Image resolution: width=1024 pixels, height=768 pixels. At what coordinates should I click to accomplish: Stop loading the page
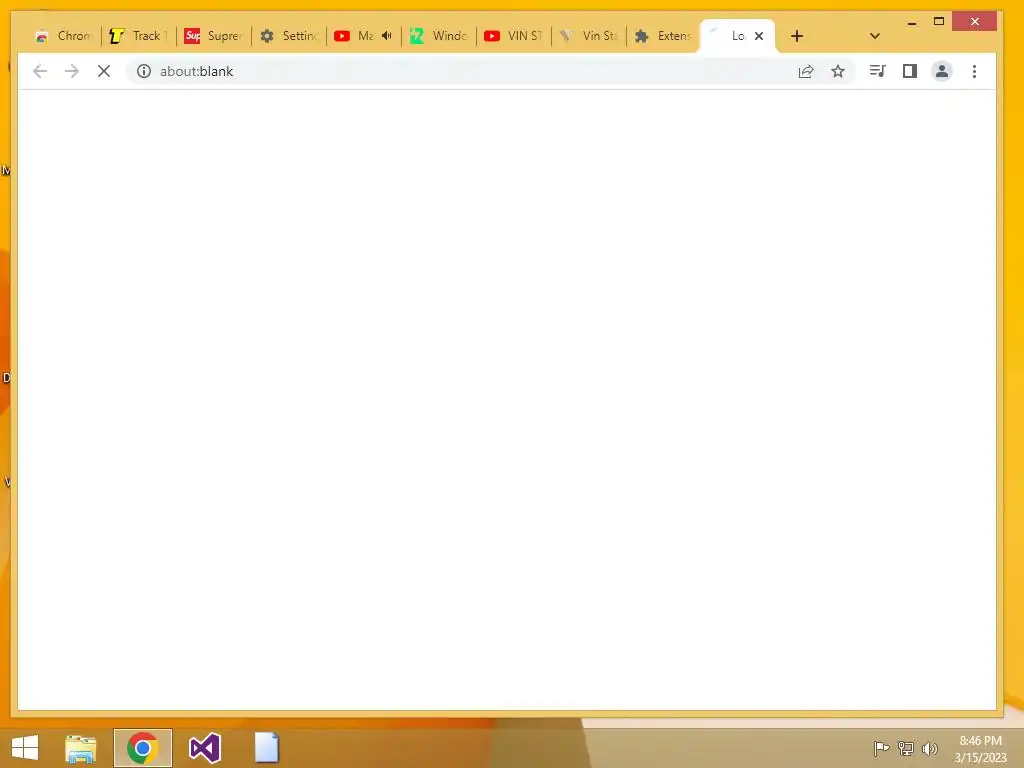click(104, 71)
